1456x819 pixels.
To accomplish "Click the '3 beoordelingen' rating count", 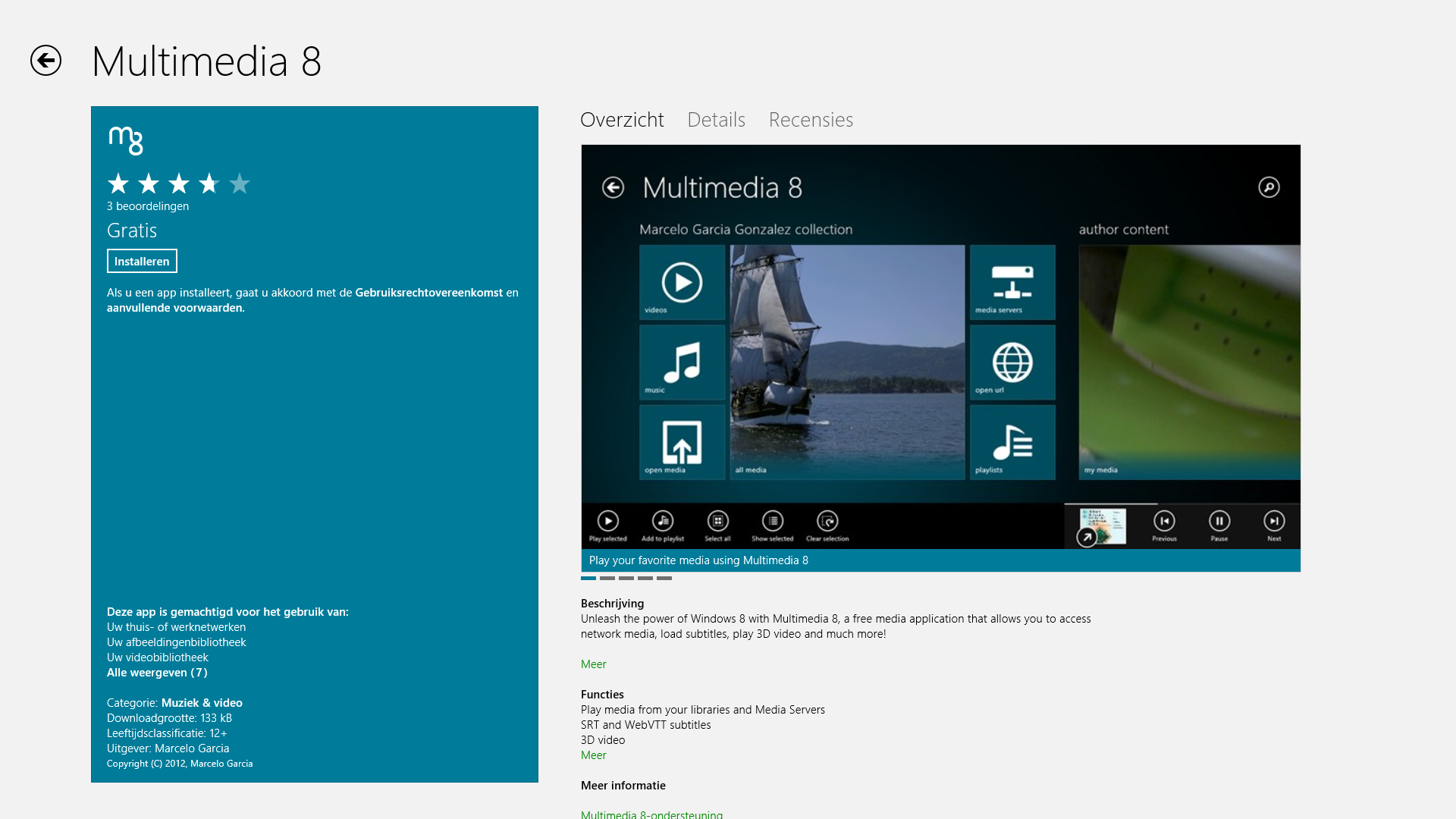I will (148, 206).
